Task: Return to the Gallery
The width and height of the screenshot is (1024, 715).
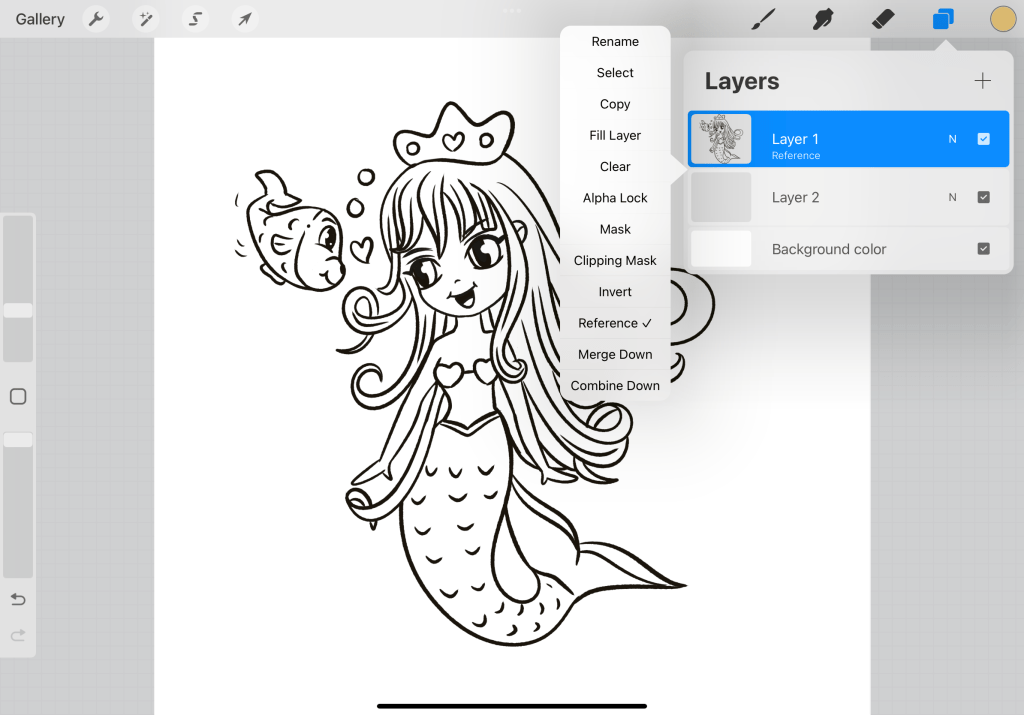Action: pos(40,19)
